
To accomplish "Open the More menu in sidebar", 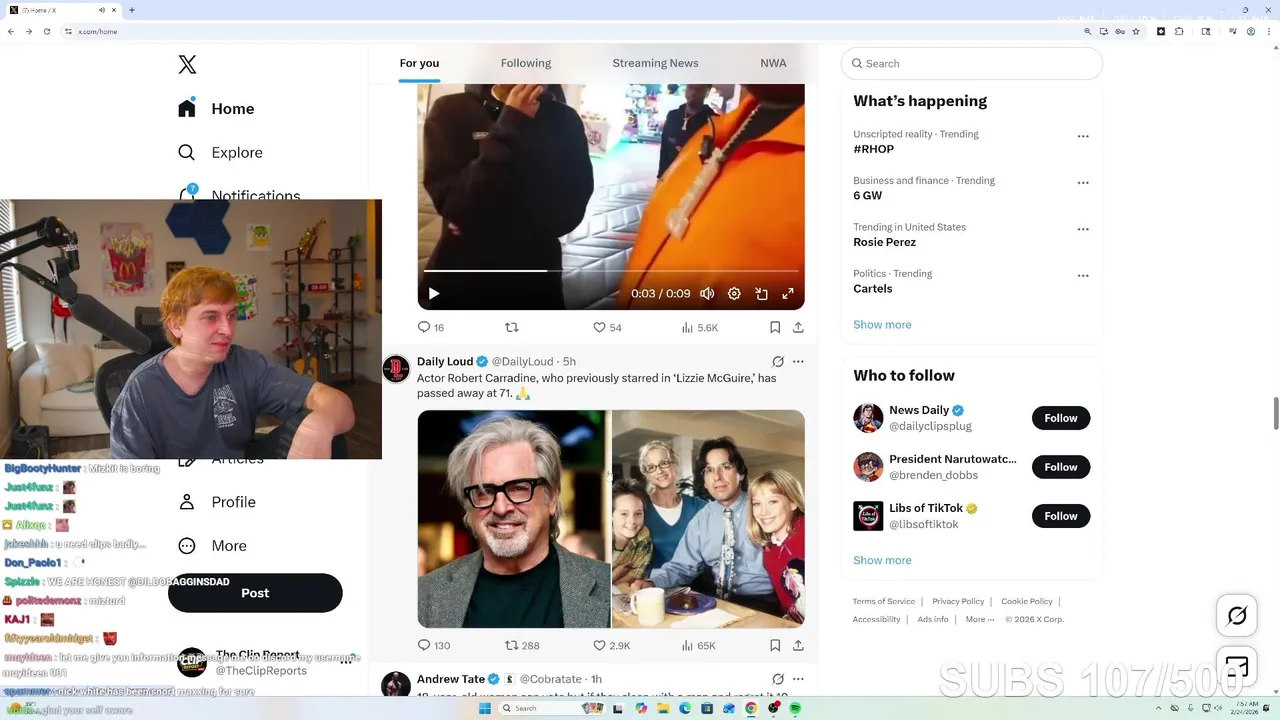I will pos(212,546).
